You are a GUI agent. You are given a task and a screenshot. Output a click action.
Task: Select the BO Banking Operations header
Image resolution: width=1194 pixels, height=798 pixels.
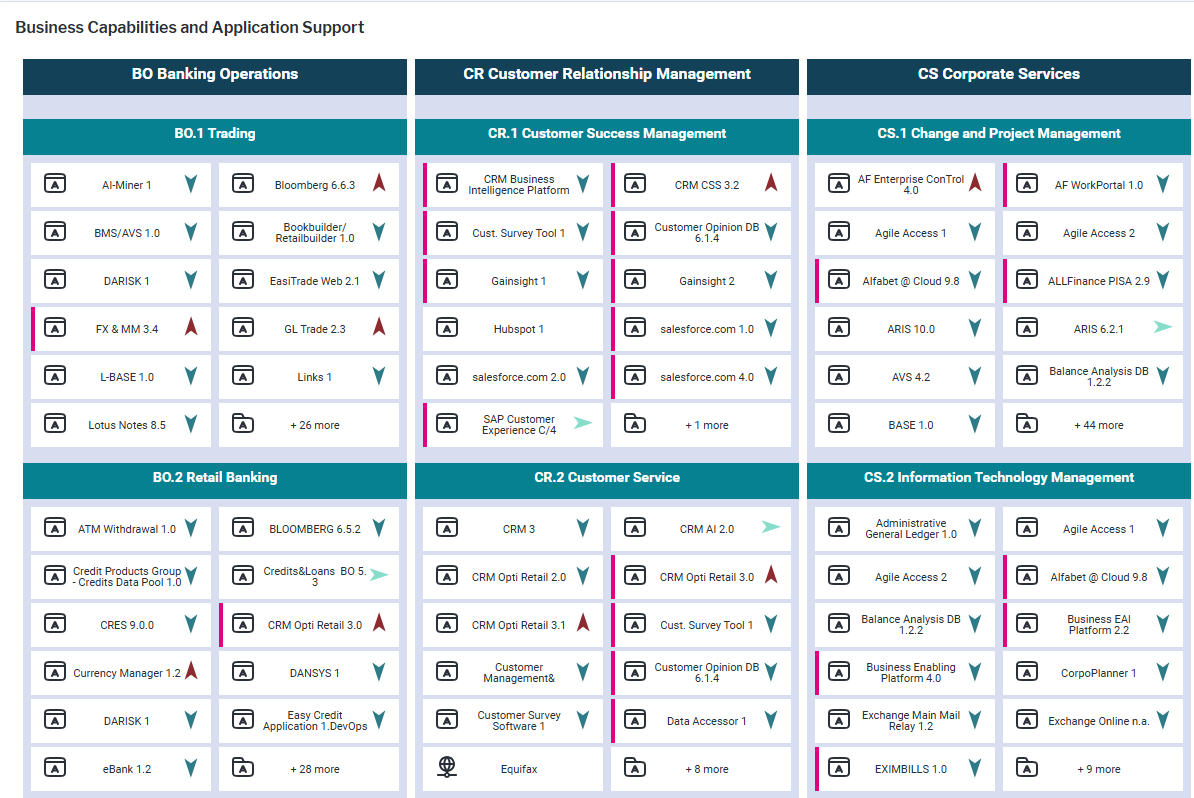215,74
